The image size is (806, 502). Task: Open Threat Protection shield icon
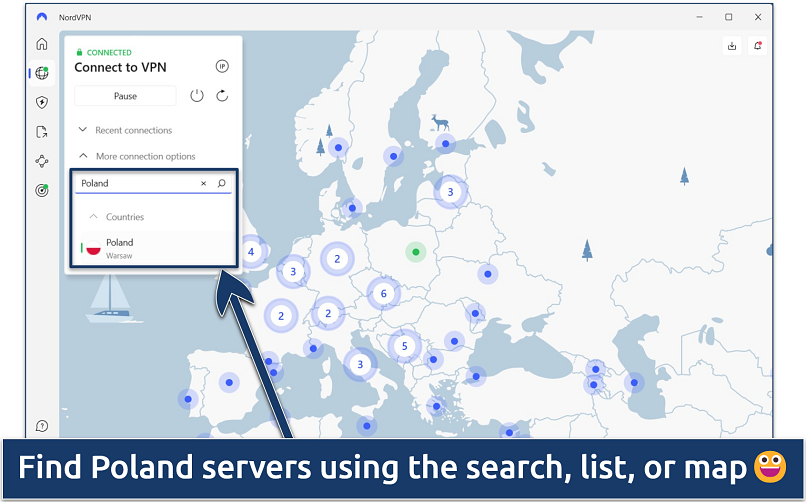41,102
